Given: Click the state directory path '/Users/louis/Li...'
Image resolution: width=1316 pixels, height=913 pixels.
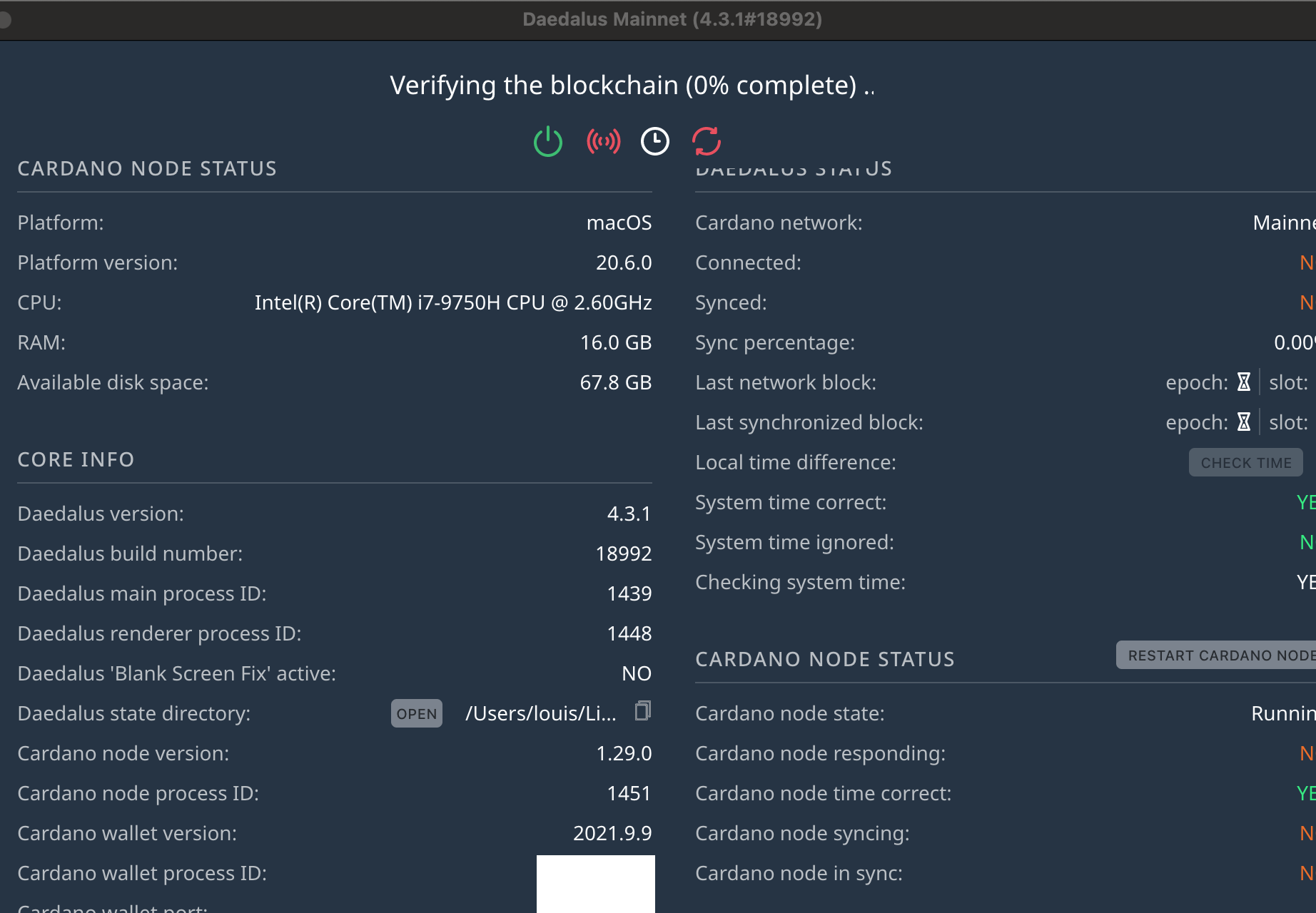Looking at the screenshot, I should point(541,713).
